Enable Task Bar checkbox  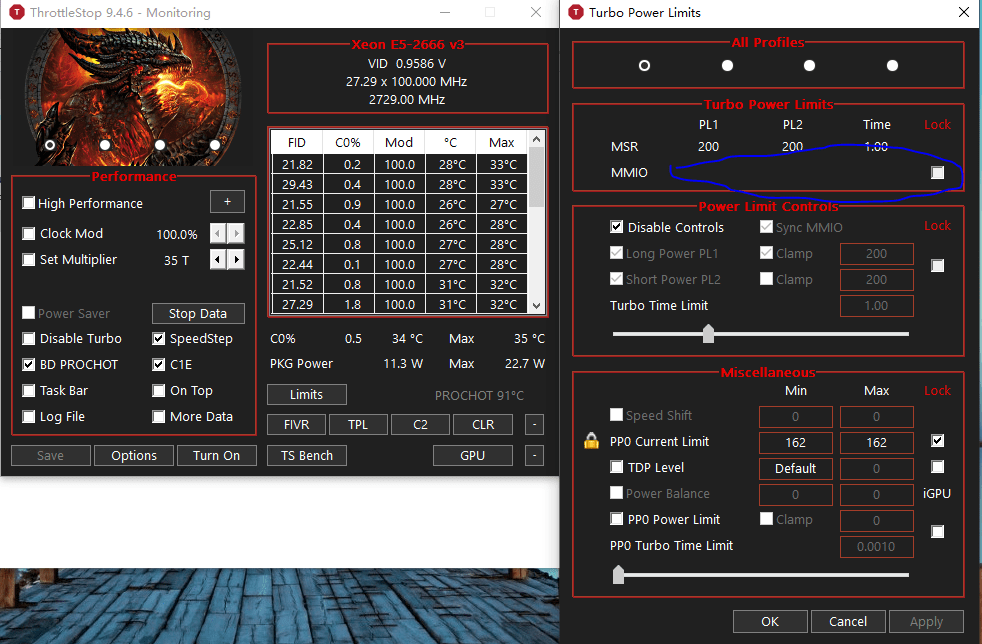click(28, 391)
